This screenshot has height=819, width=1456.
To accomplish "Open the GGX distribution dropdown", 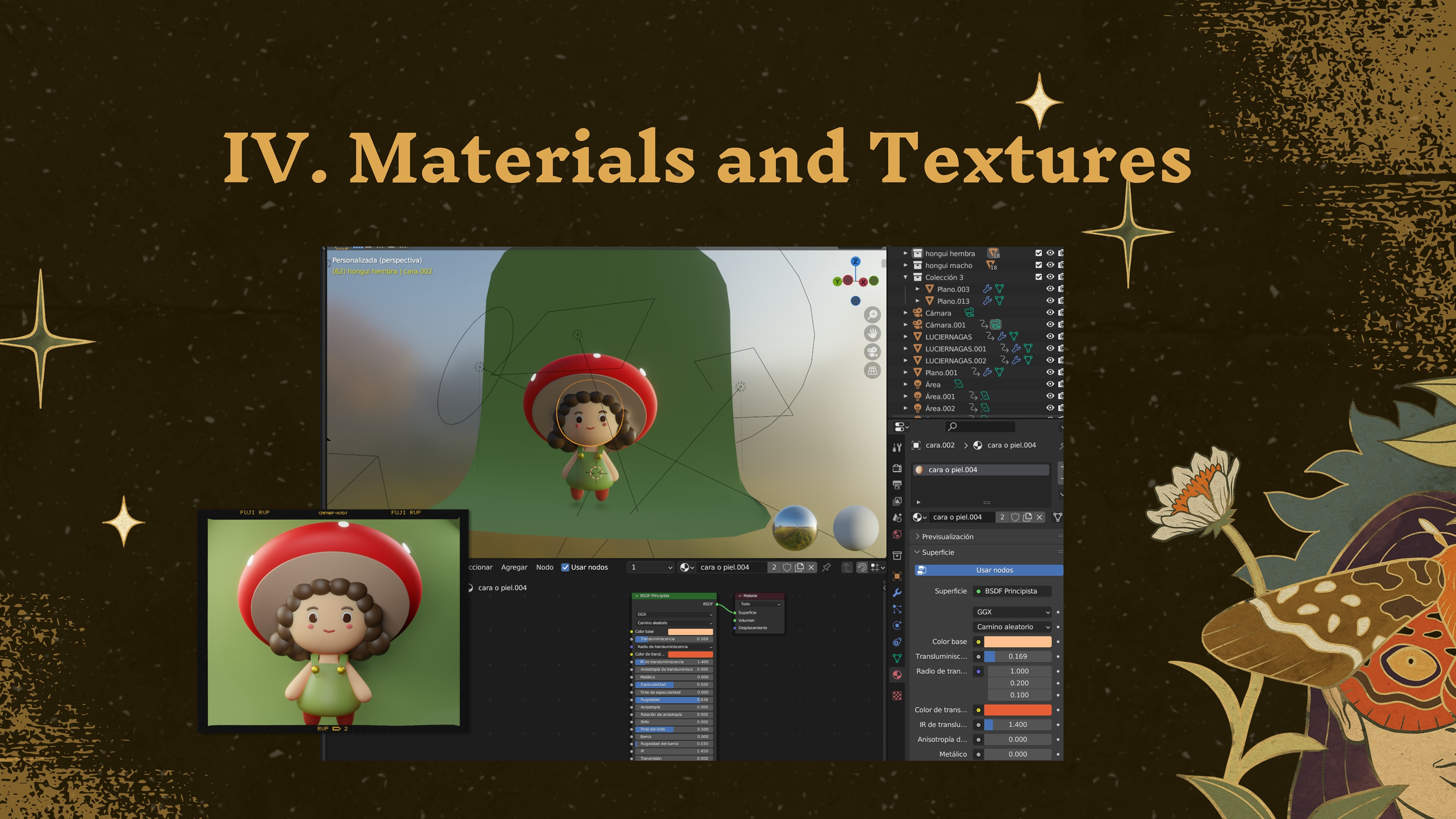I will pyautogui.click(x=1012, y=612).
